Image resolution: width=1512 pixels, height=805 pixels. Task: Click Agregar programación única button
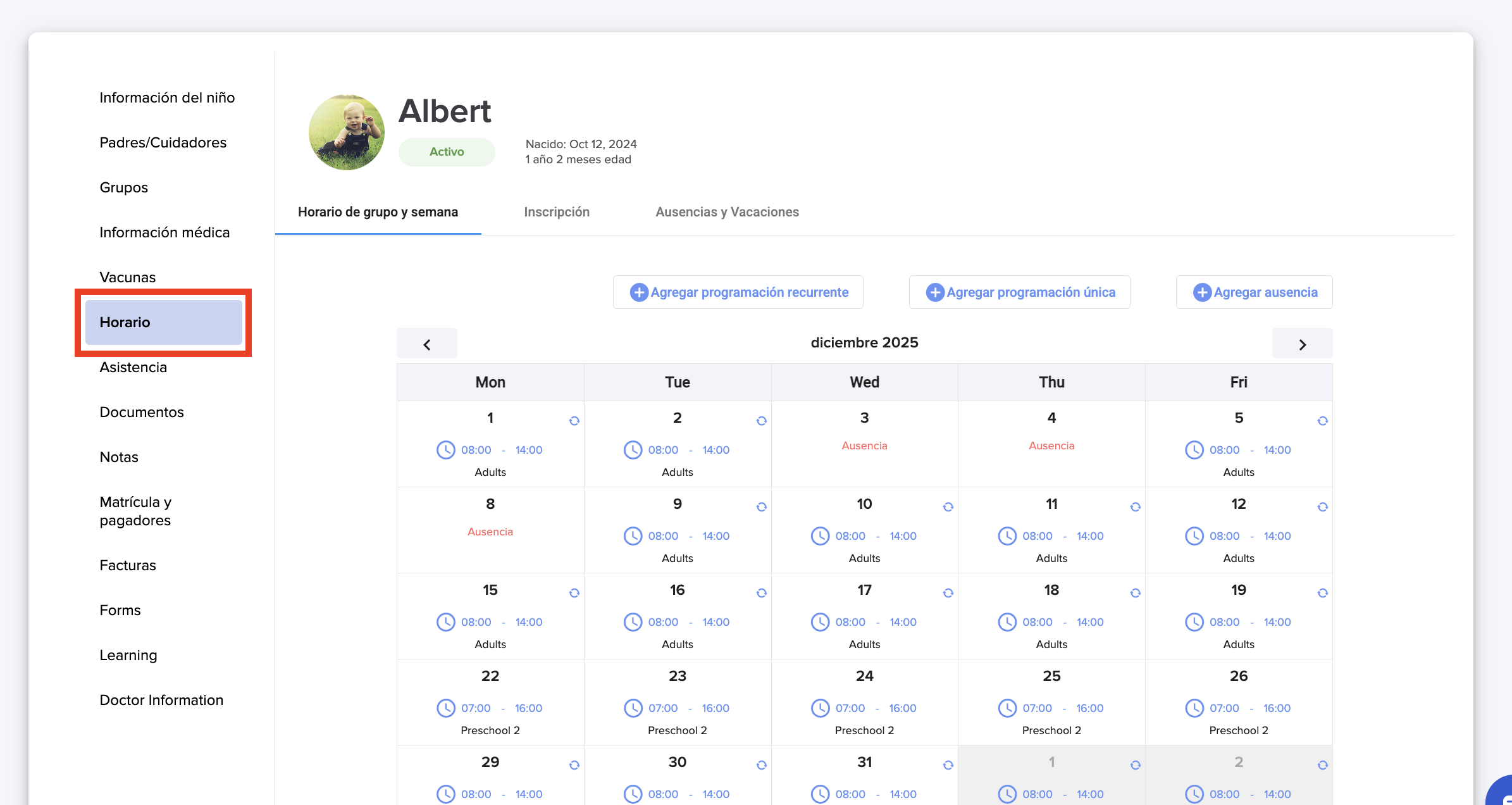(x=1019, y=292)
